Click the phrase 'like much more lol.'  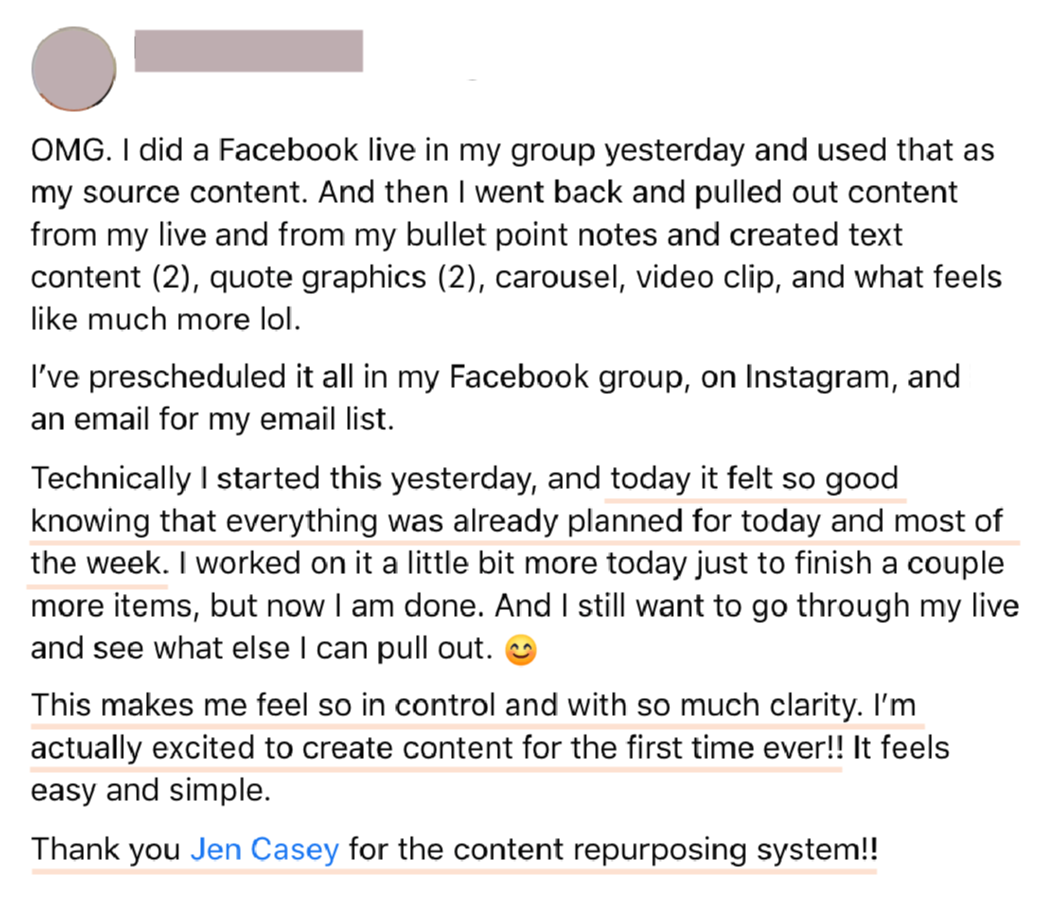pos(166,320)
